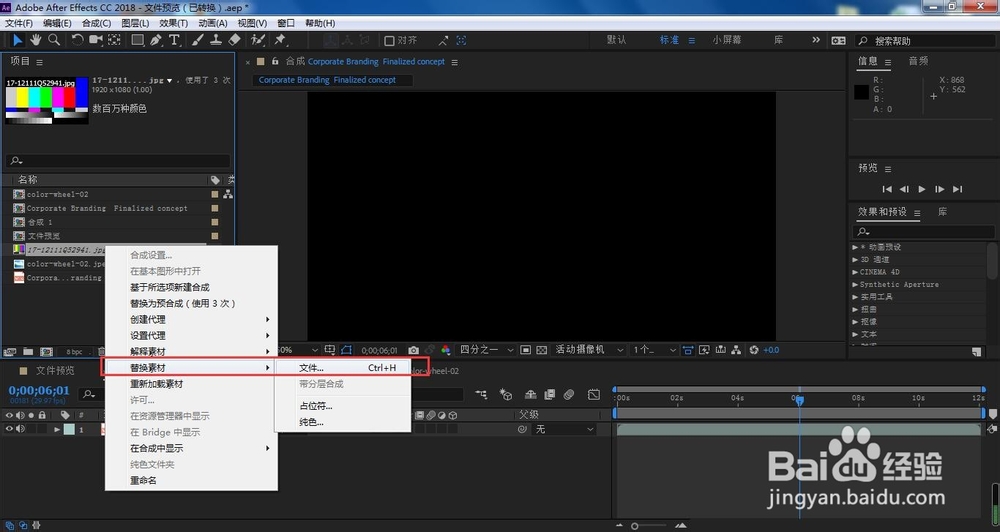
Task: Expand the Synthetic Aperture effects category
Action: pos(855,284)
